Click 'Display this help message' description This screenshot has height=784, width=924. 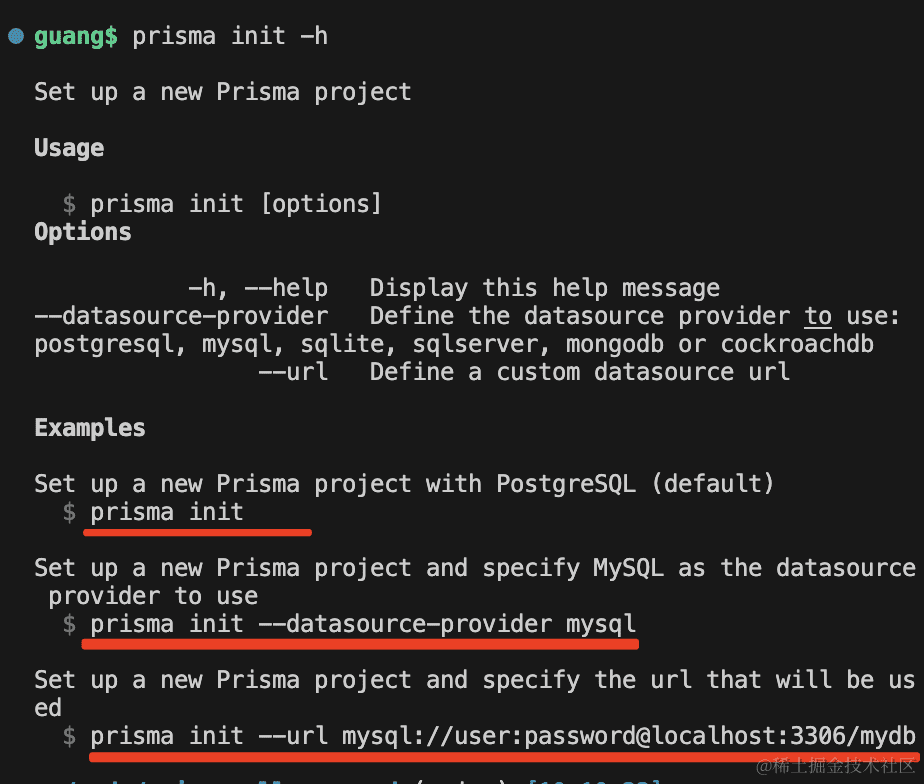click(544, 288)
